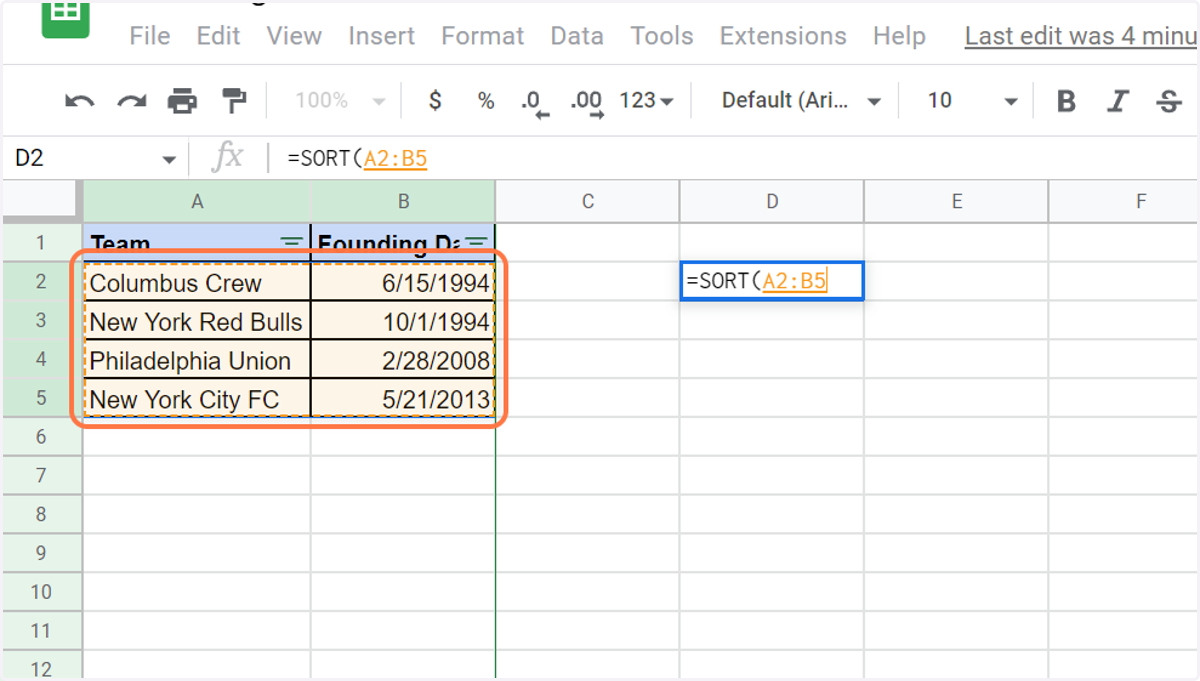Viewport: 1200px width, 681px height.
Task: Format as percent
Action: coord(486,100)
